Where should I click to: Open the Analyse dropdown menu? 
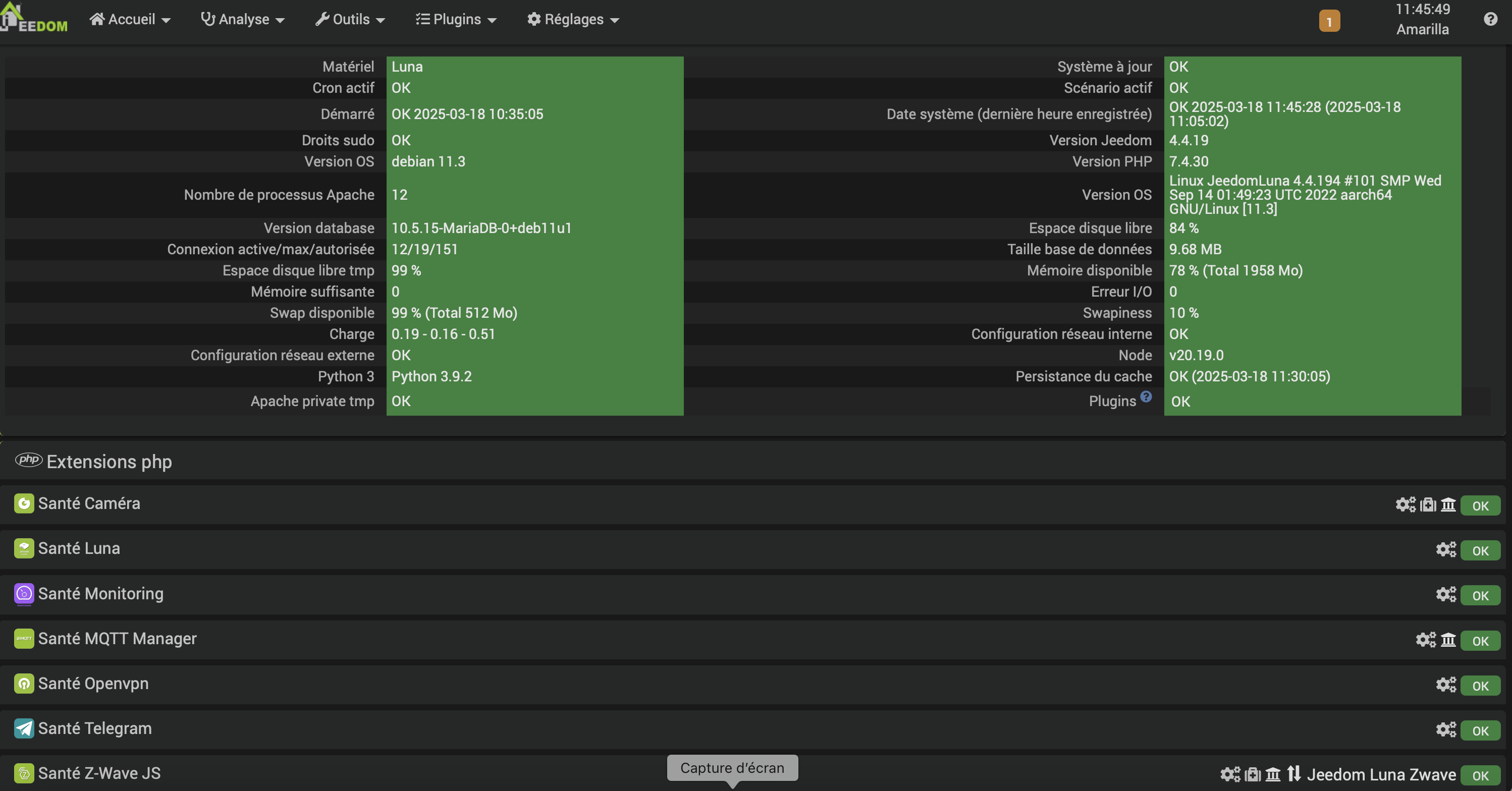click(x=242, y=19)
